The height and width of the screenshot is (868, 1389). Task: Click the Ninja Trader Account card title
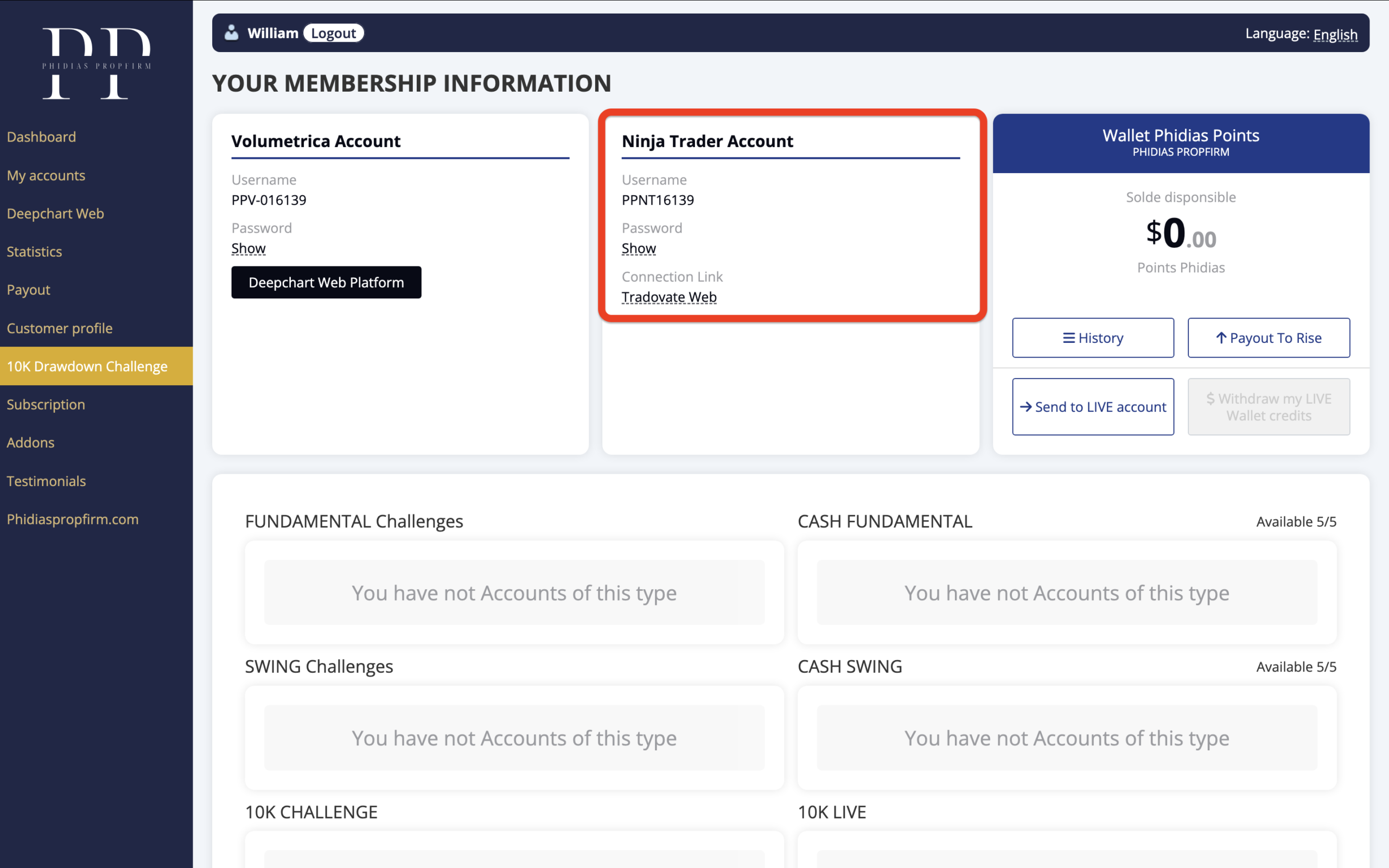click(707, 141)
